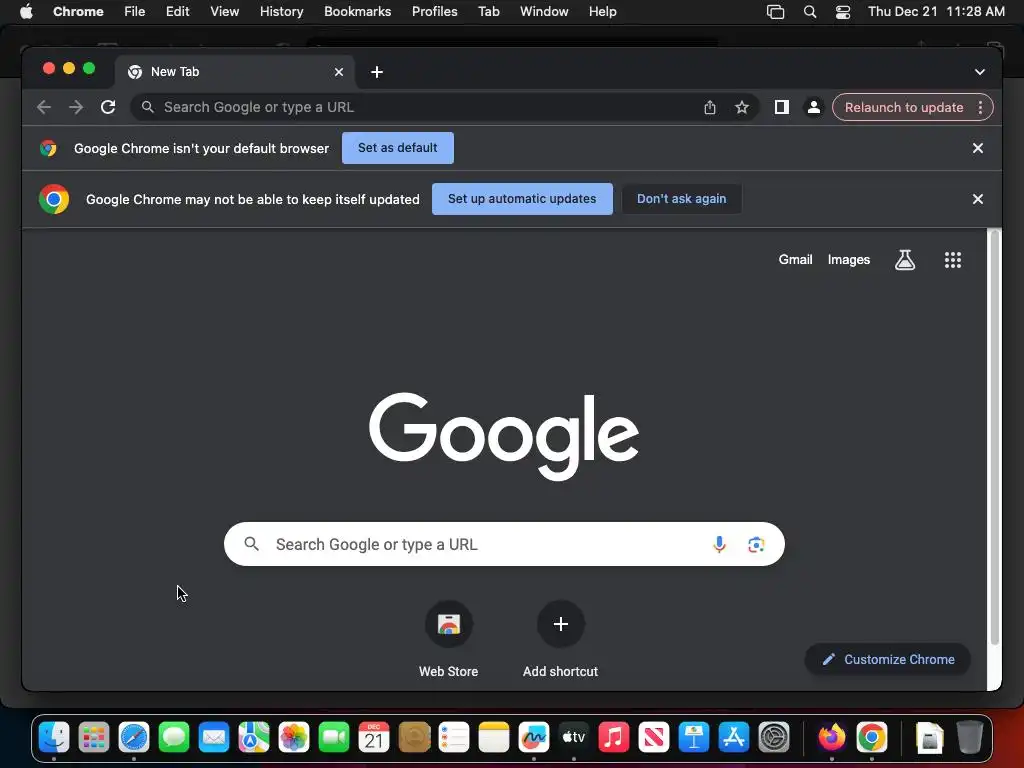The image size is (1024, 768).
Task: Click the page vertical scrollbar
Action: pyautogui.click(x=994, y=438)
